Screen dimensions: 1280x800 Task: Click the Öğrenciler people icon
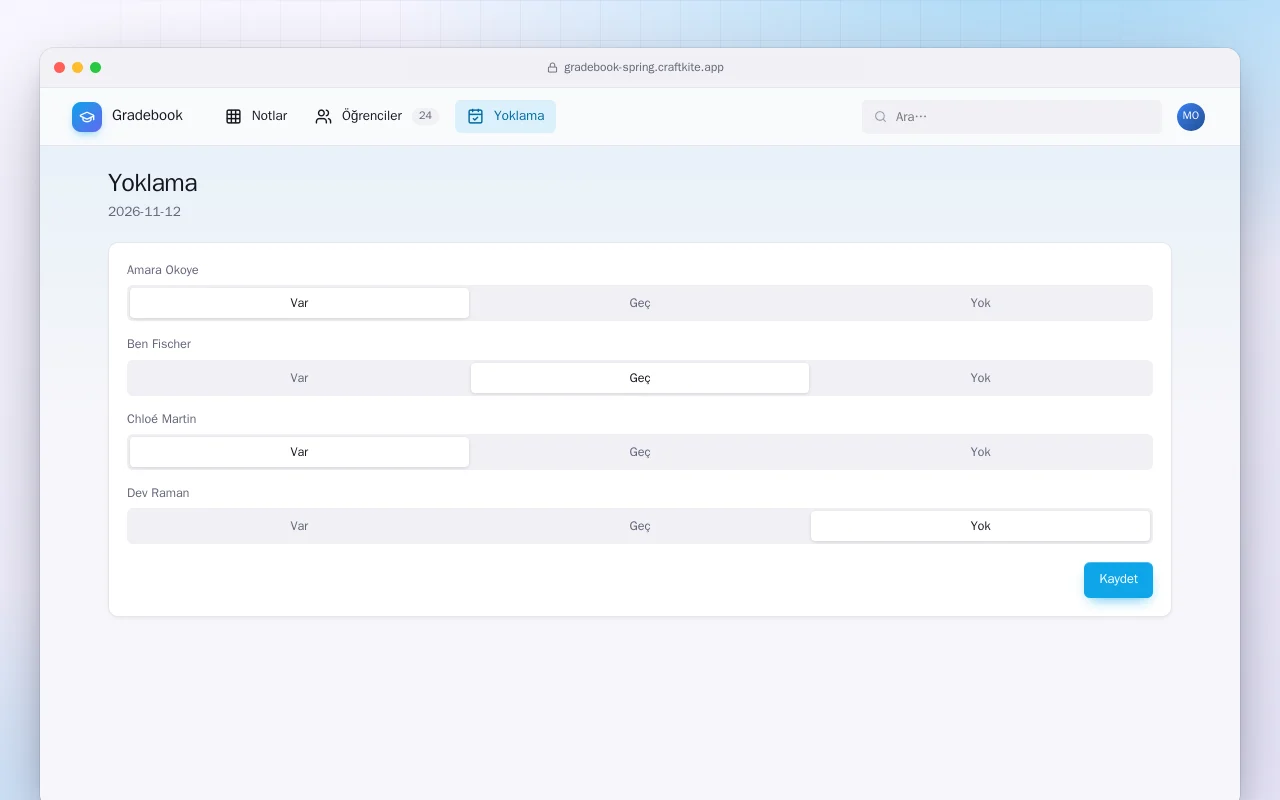(324, 116)
